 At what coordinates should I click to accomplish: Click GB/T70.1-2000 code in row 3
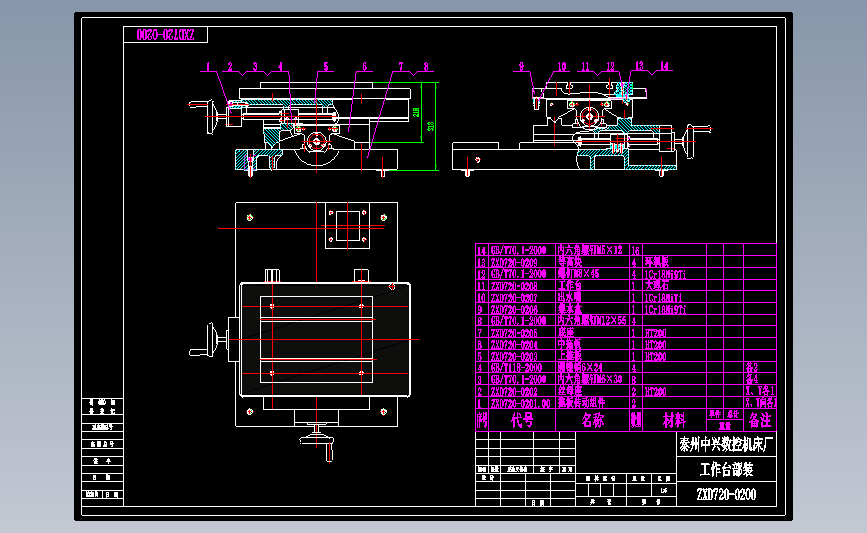(519, 380)
